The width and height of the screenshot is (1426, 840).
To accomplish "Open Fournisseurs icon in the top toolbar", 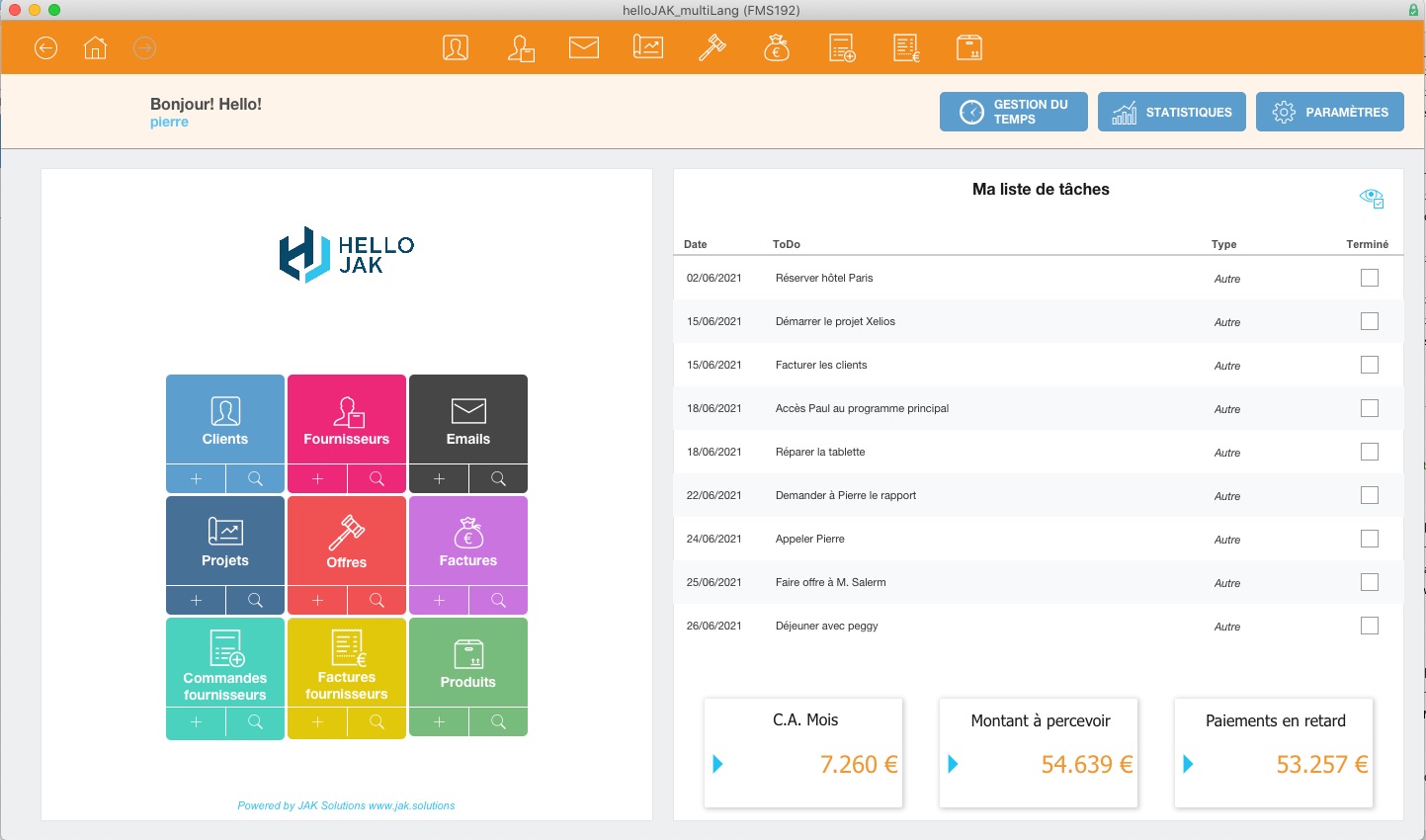I will (x=521, y=47).
